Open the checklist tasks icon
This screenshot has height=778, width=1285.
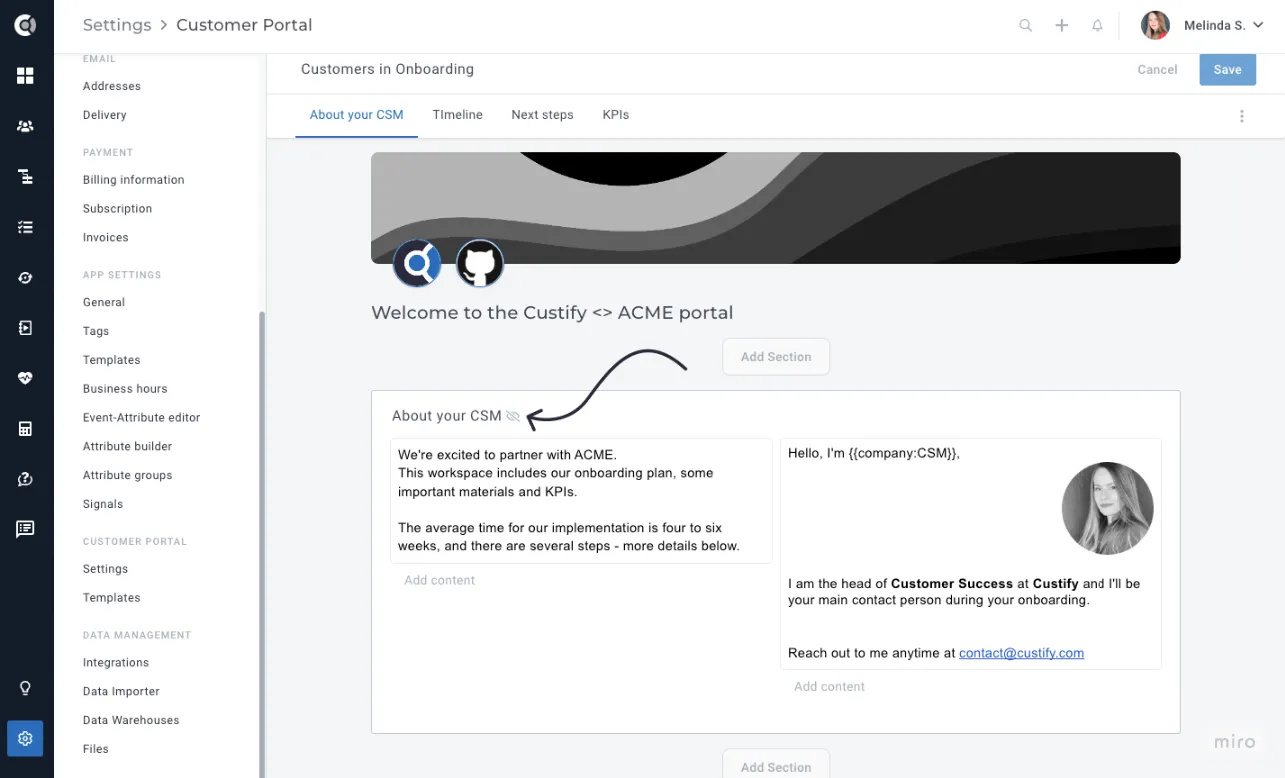[x=25, y=227]
